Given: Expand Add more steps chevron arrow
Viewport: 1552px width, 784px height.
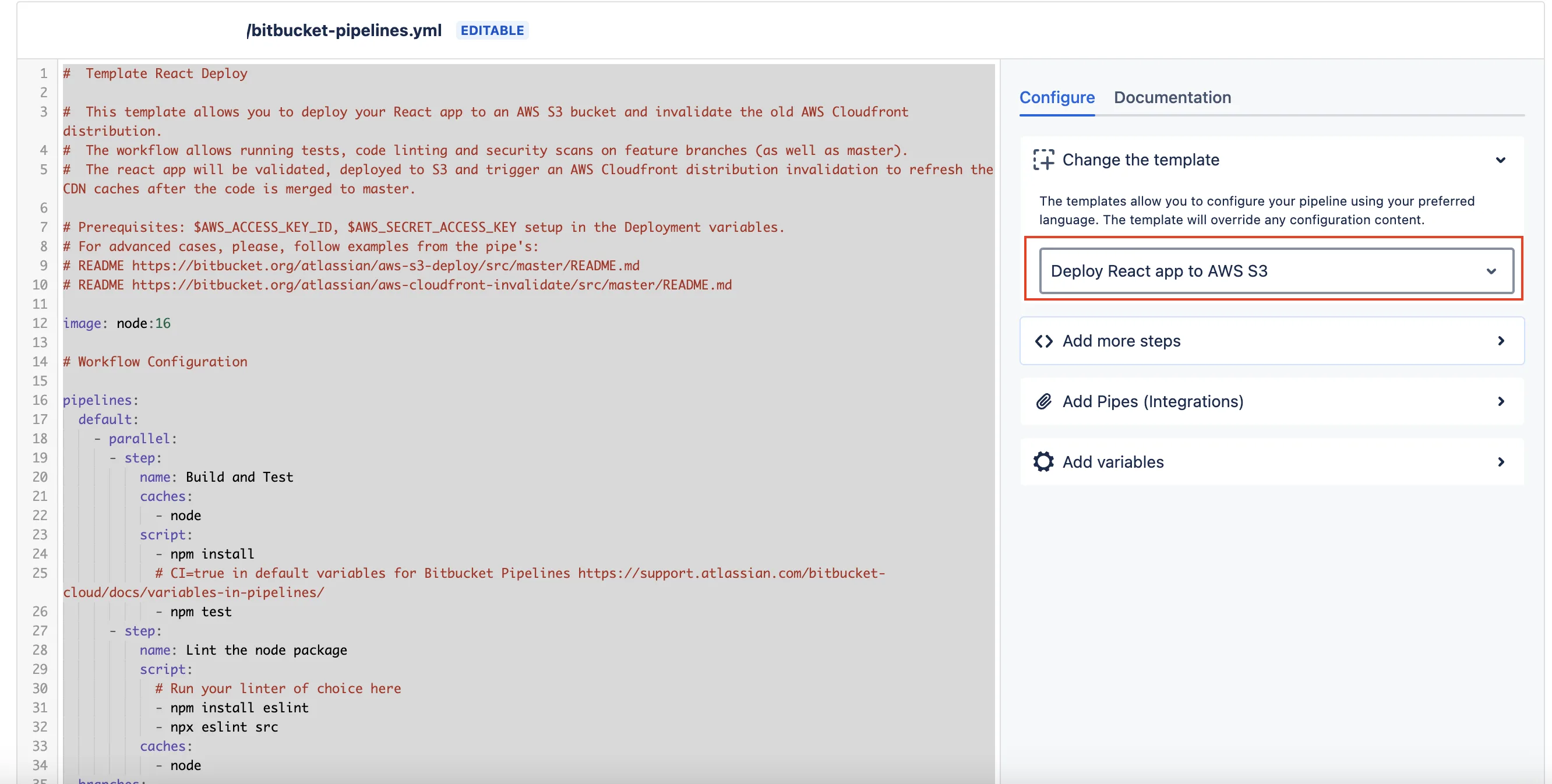Looking at the screenshot, I should pos(1501,341).
